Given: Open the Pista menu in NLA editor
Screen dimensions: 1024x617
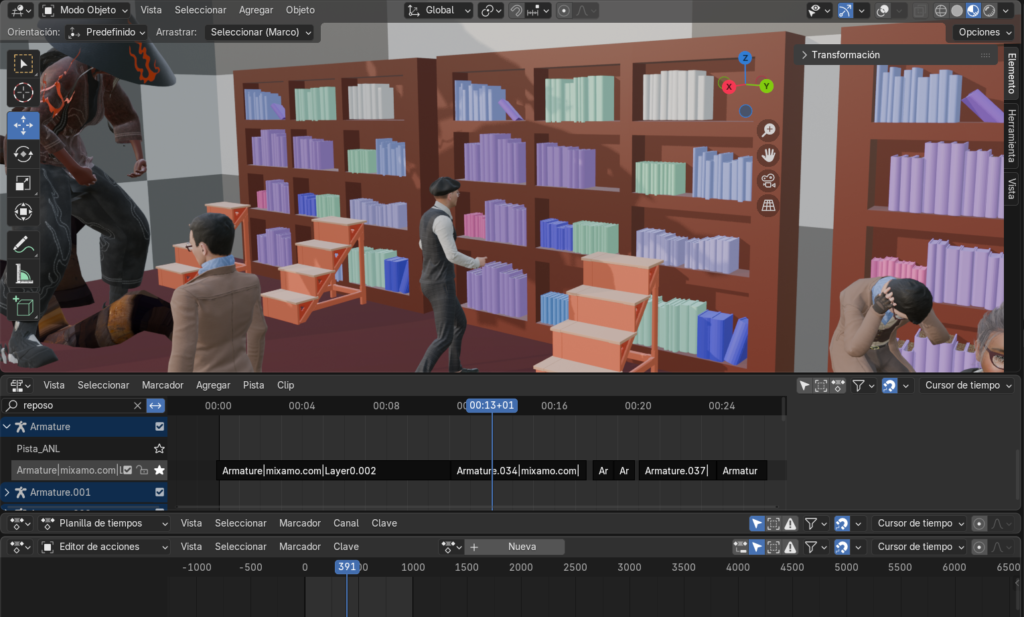Looking at the screenshot, I should 253,385.
